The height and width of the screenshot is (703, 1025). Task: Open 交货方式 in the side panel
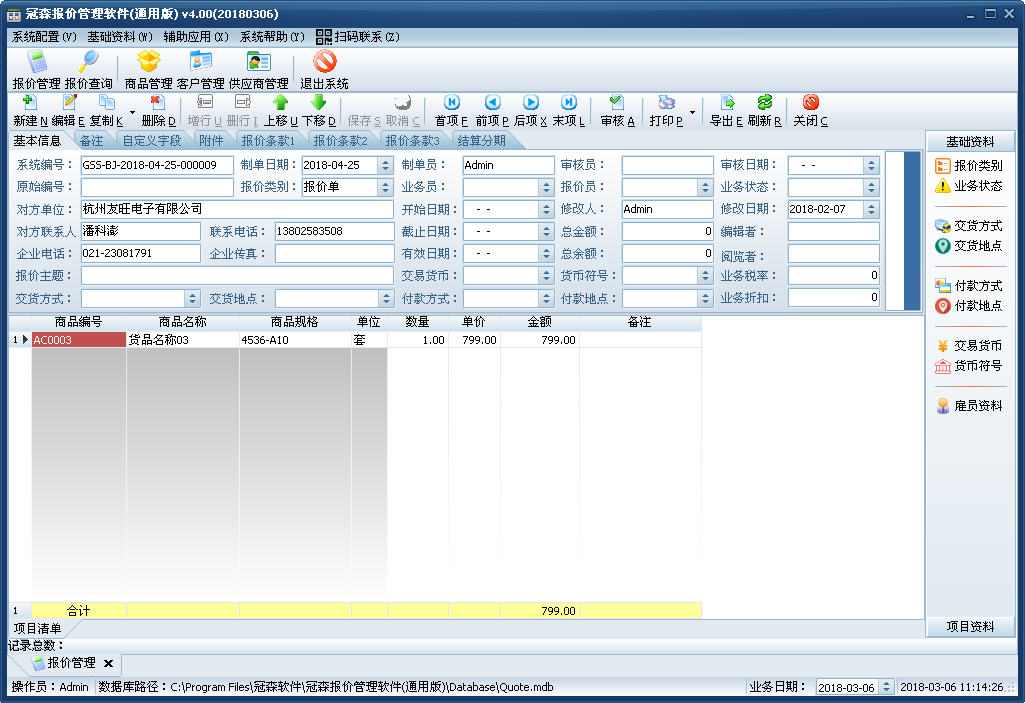tap(969, 226)
